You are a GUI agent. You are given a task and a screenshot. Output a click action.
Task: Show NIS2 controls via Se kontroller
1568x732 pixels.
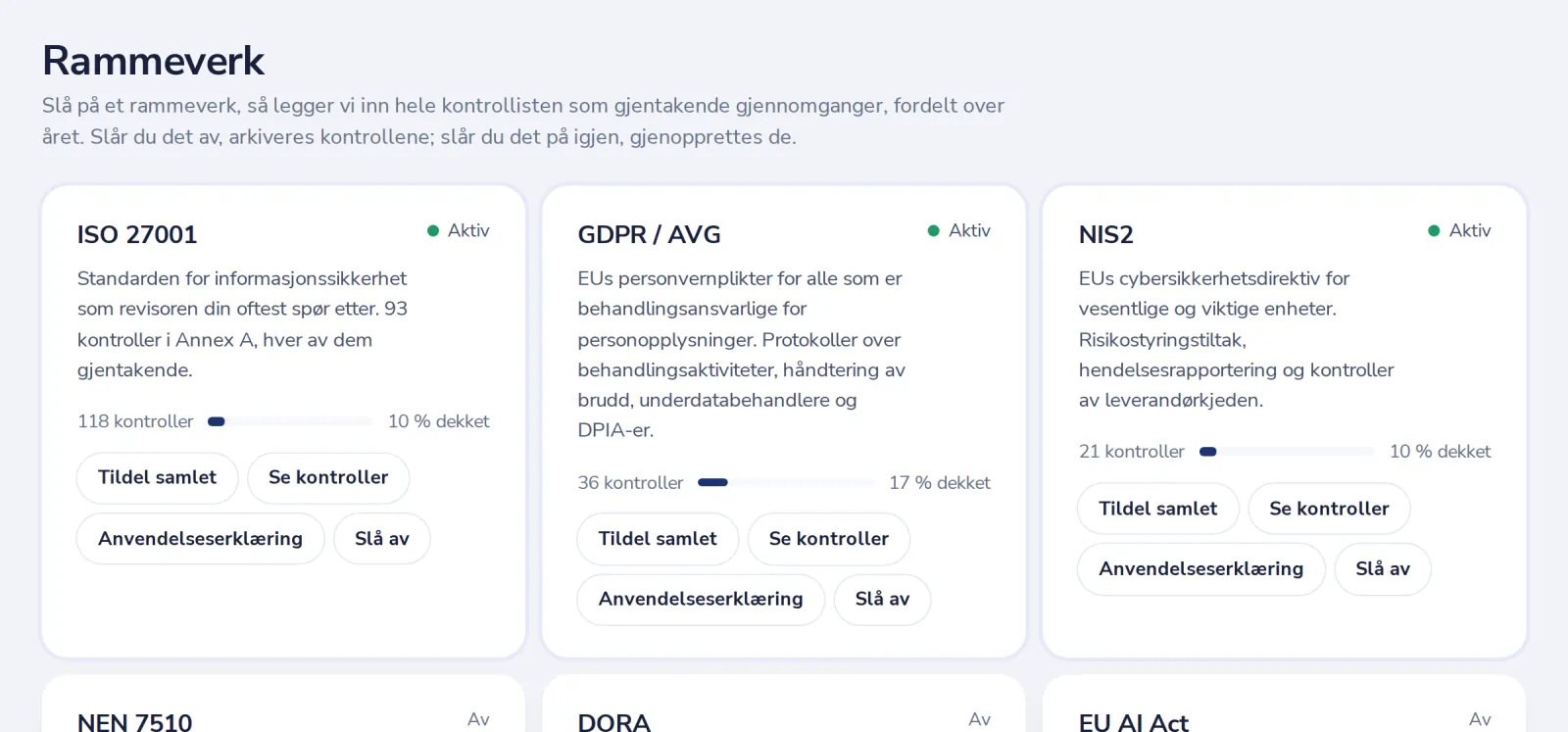[x=1329, y=509]
